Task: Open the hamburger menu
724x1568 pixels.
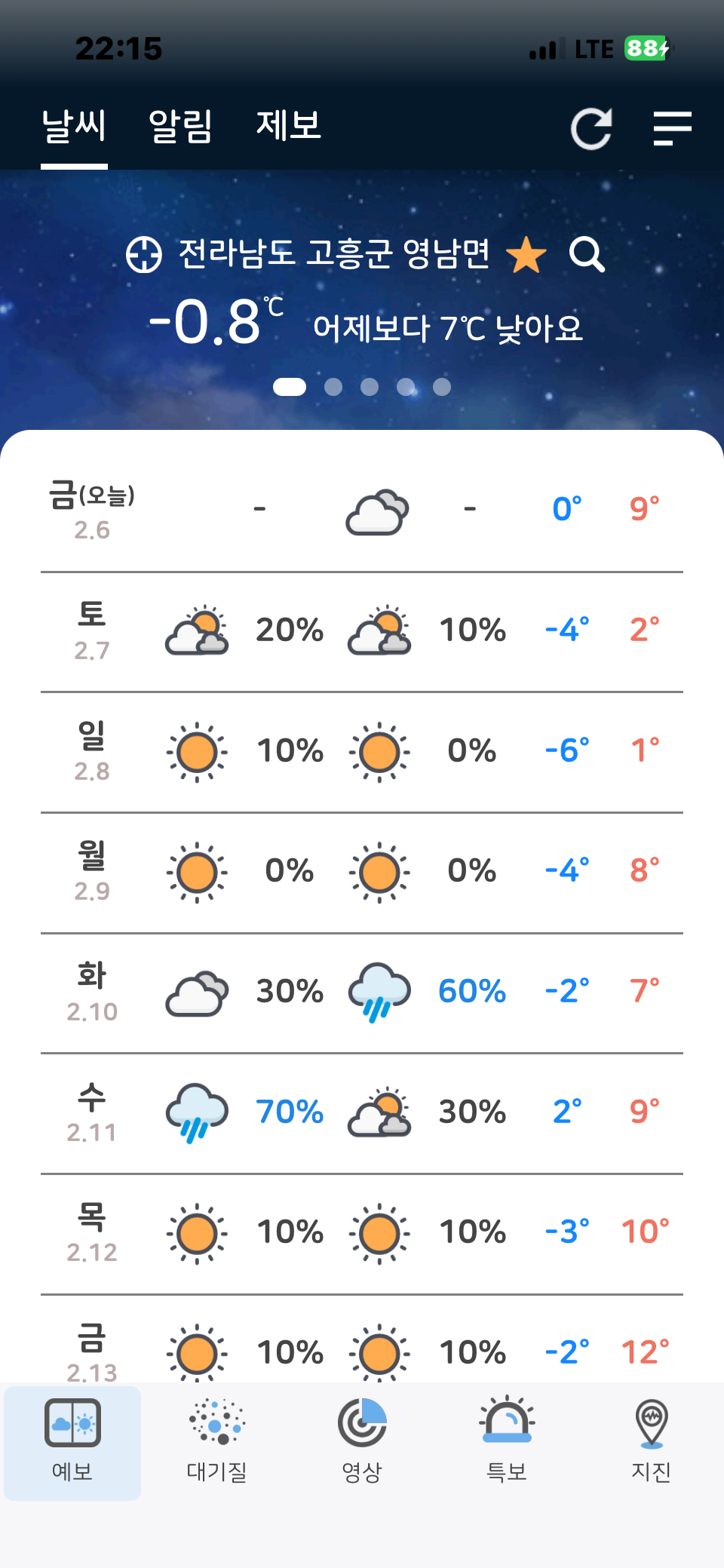Action: [x=672, y=128]
